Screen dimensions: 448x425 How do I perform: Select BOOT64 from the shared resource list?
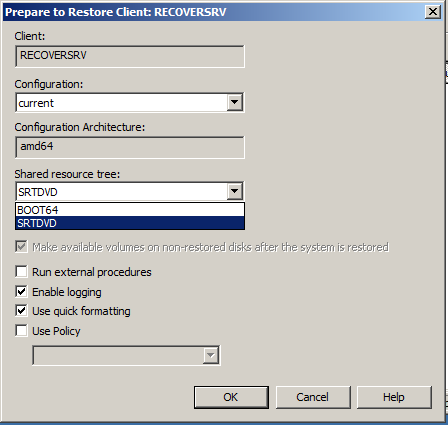tap(130, 210)
